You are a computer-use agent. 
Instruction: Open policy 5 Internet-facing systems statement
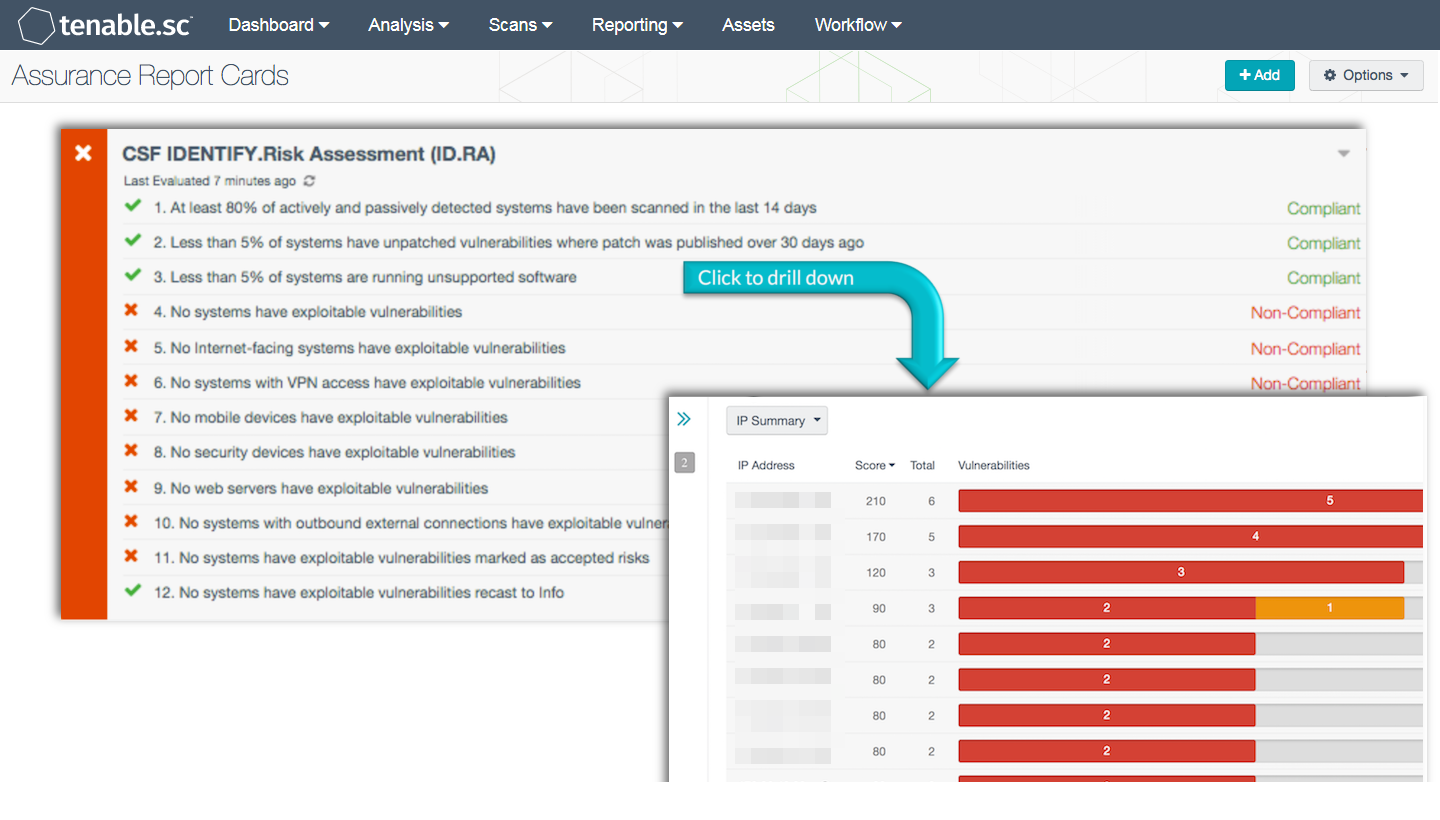pyautogui.click(x=360, y=348)
